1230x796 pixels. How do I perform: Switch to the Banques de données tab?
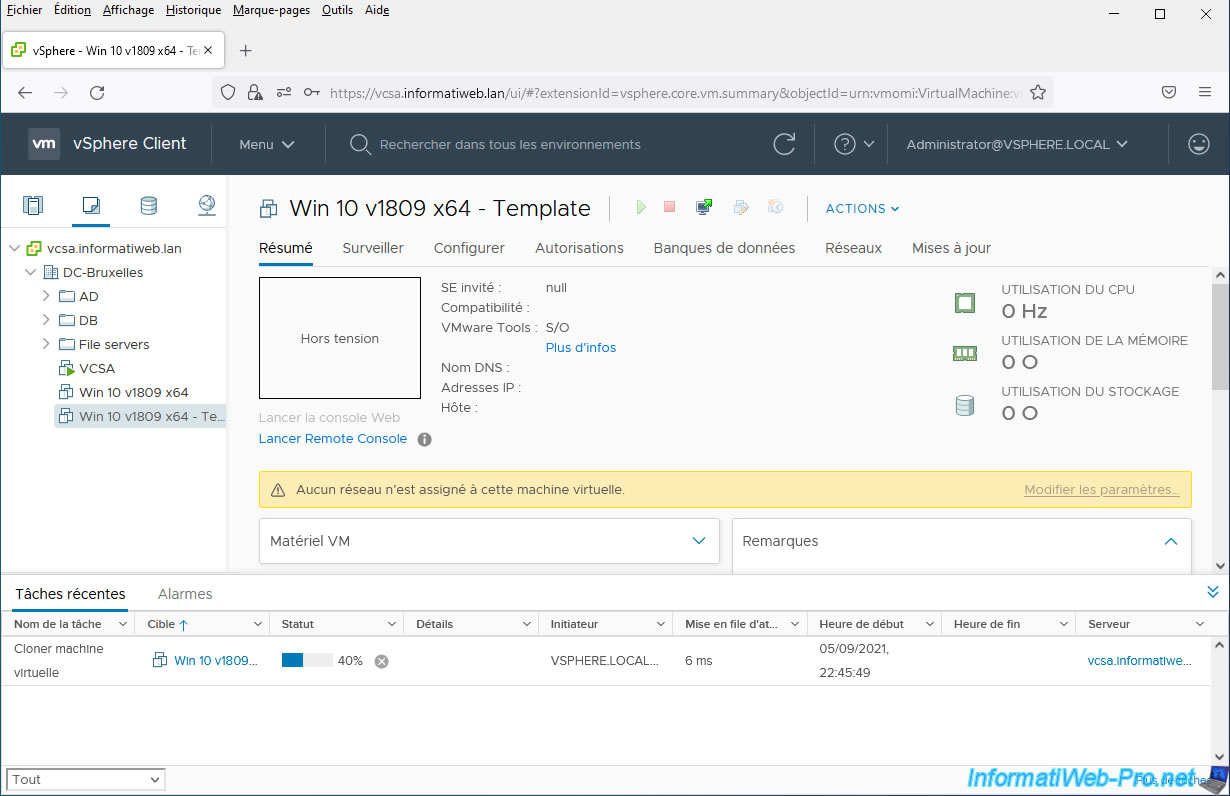coord(724,248)
